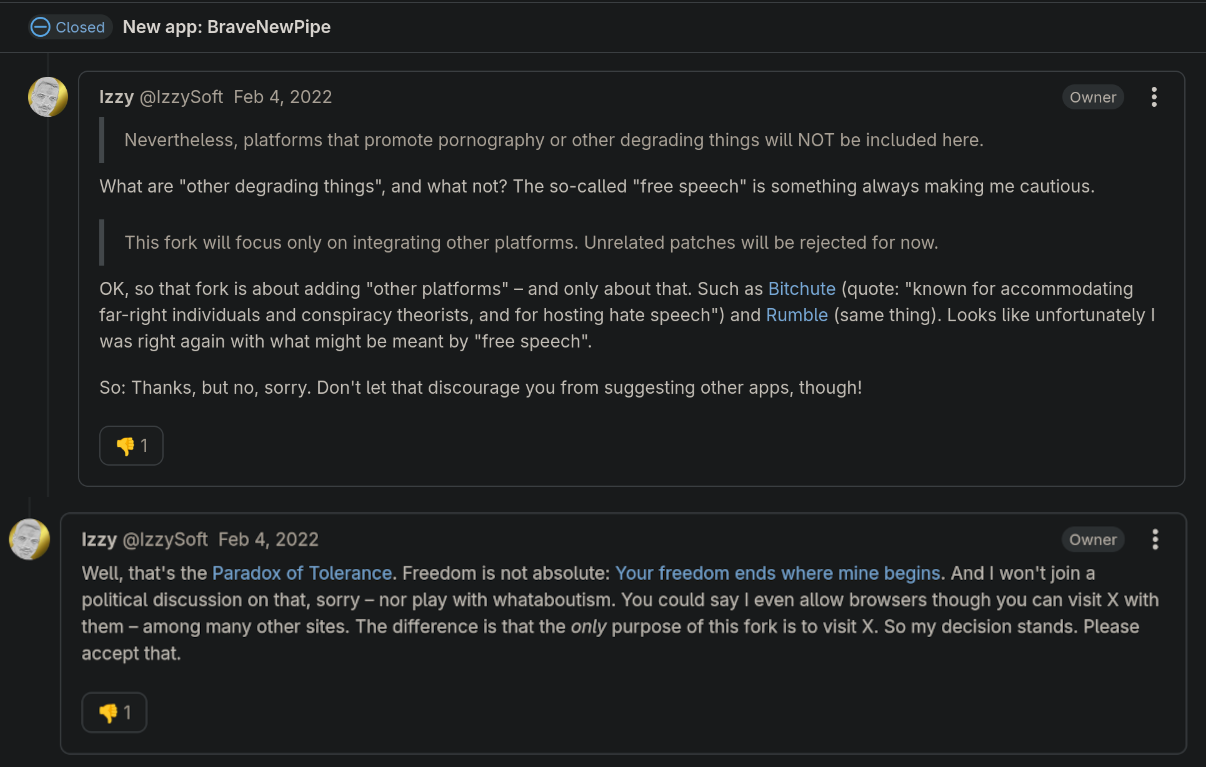The height and width of the screenshot is (767, 1206).
Task: Click author name Izzy in first comment
Action: click(117, 97)
